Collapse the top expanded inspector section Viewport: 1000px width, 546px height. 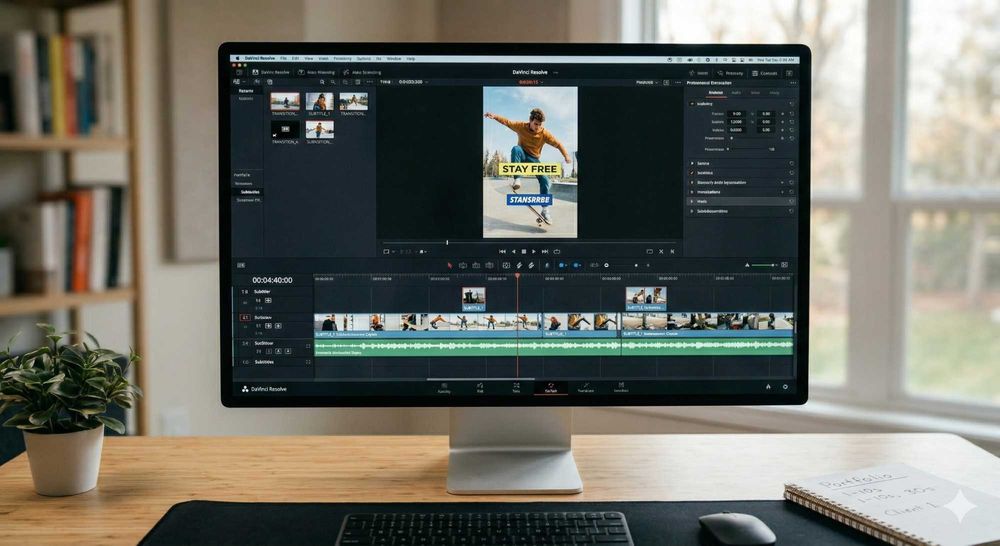[x=692, y=104]
